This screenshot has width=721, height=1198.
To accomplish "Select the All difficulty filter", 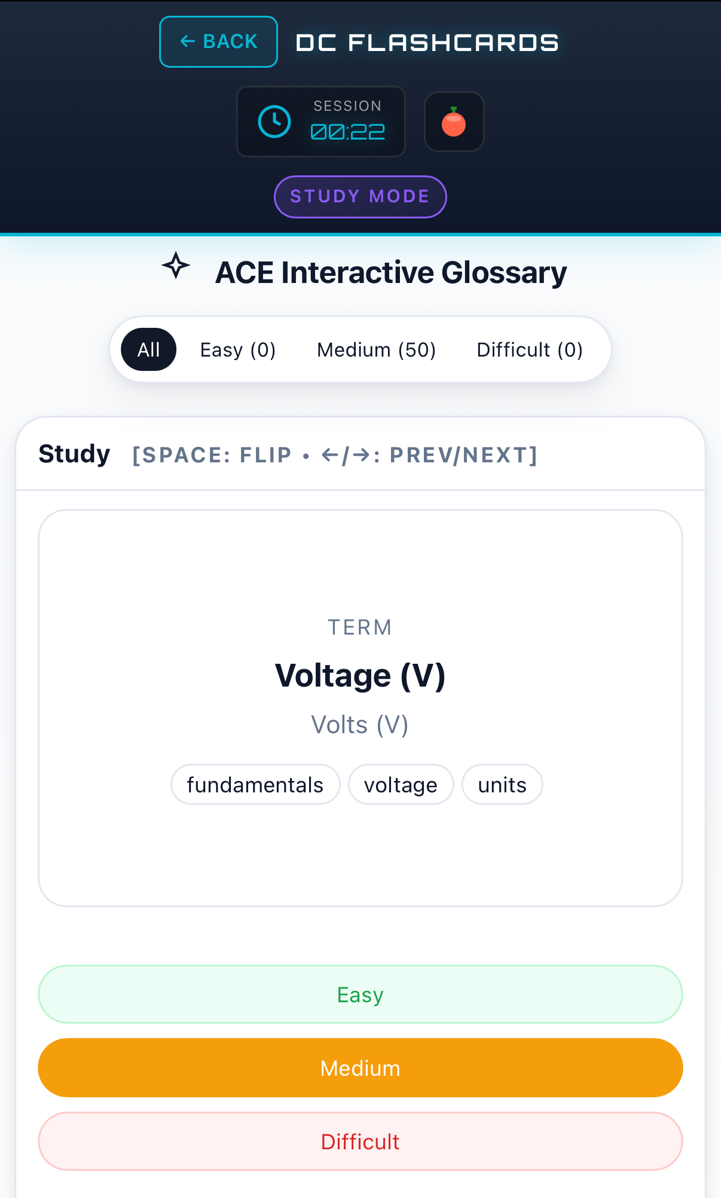I will point(147,349).
